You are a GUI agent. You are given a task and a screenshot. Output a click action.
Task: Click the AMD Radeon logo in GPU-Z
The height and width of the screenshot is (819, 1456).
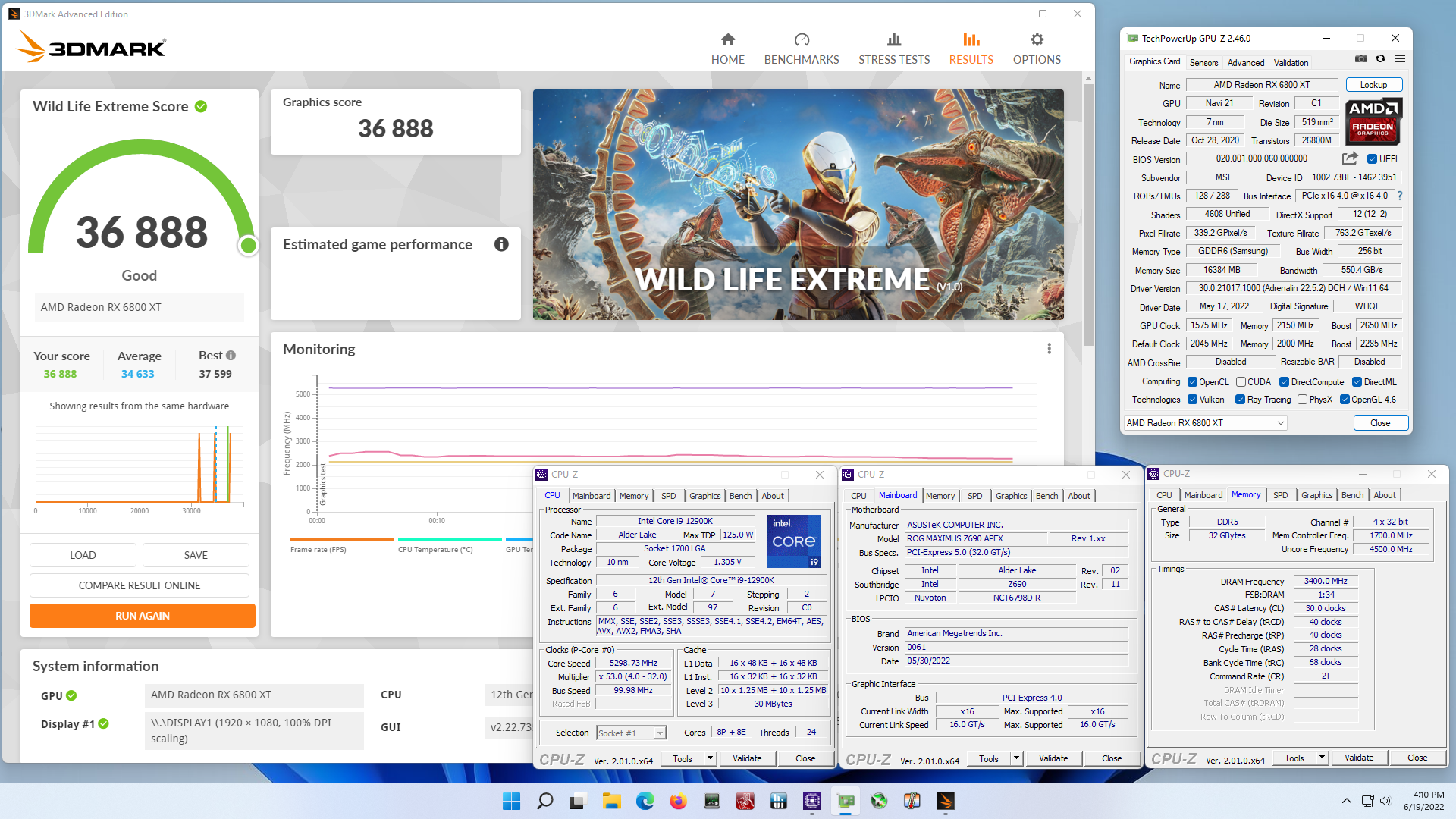coord(1373,121)
